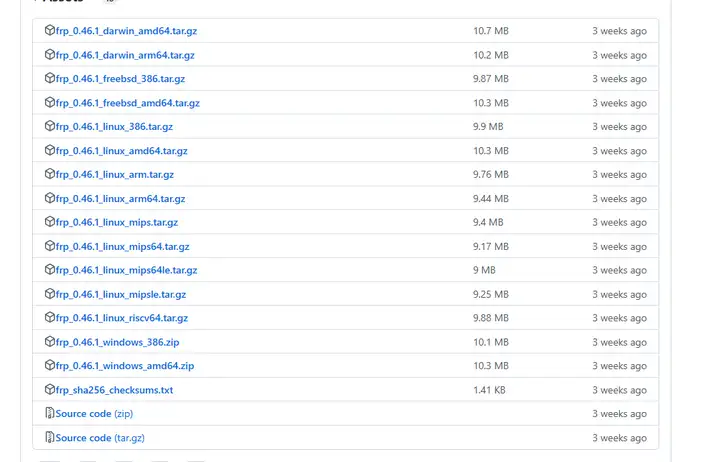Download frp_0.46.1_darwin_arm64.tar.gz
Screen dimensions: 720x462
click(125, 56)
